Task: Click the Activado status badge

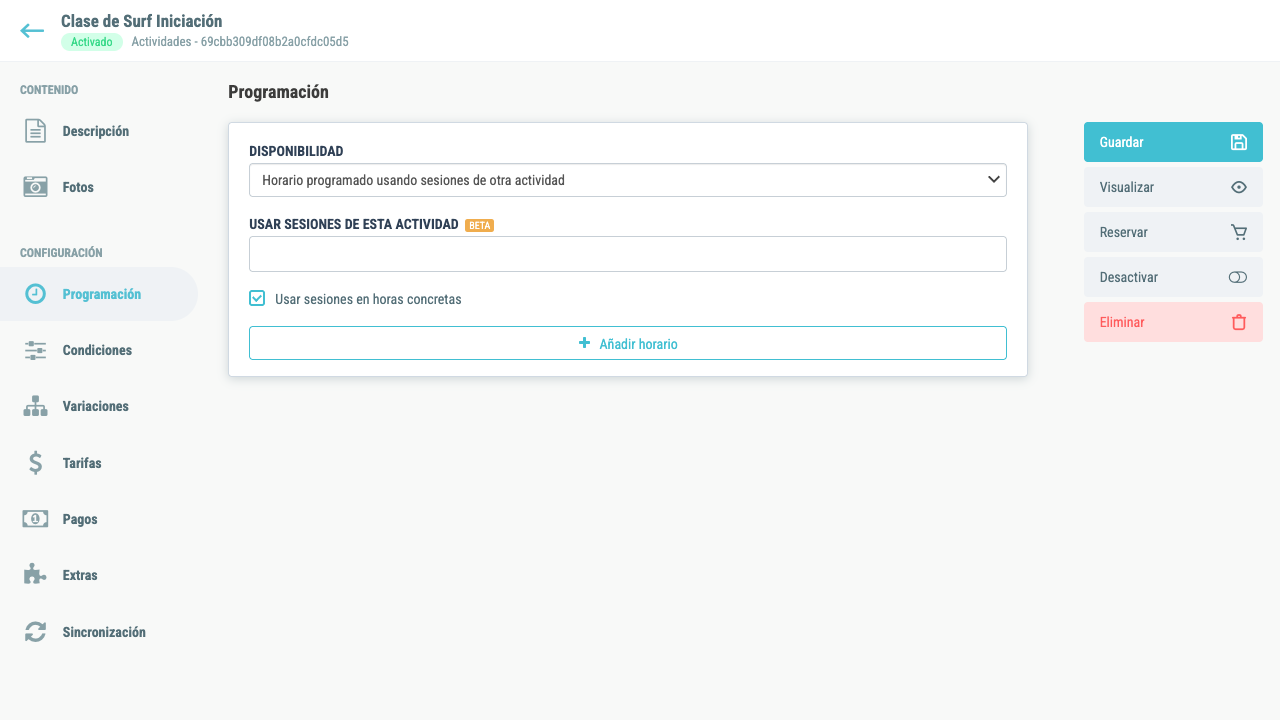Action: (x=92, y=42)
